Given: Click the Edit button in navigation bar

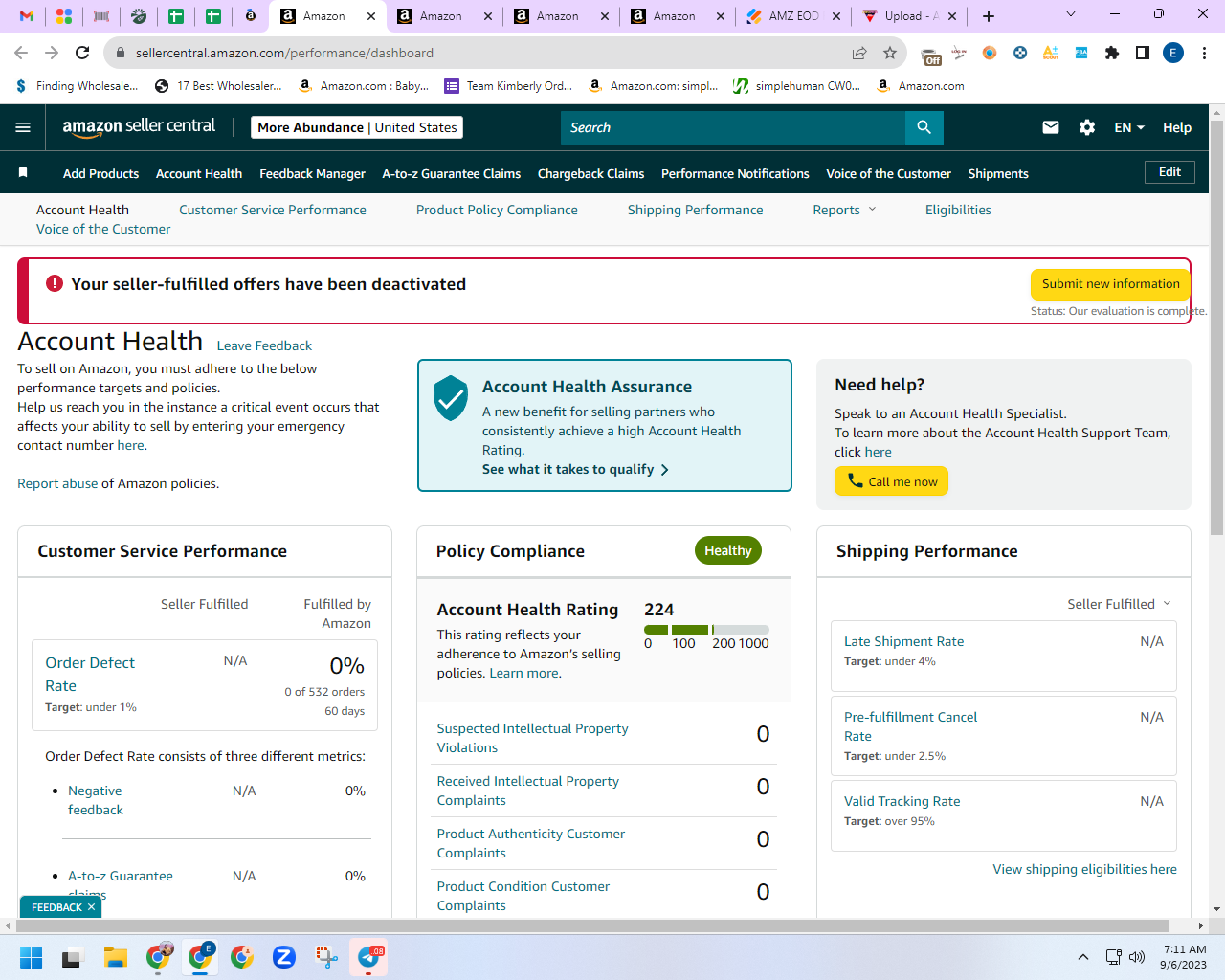Looking at the screenshot, I should click(x=1169, y=172).
